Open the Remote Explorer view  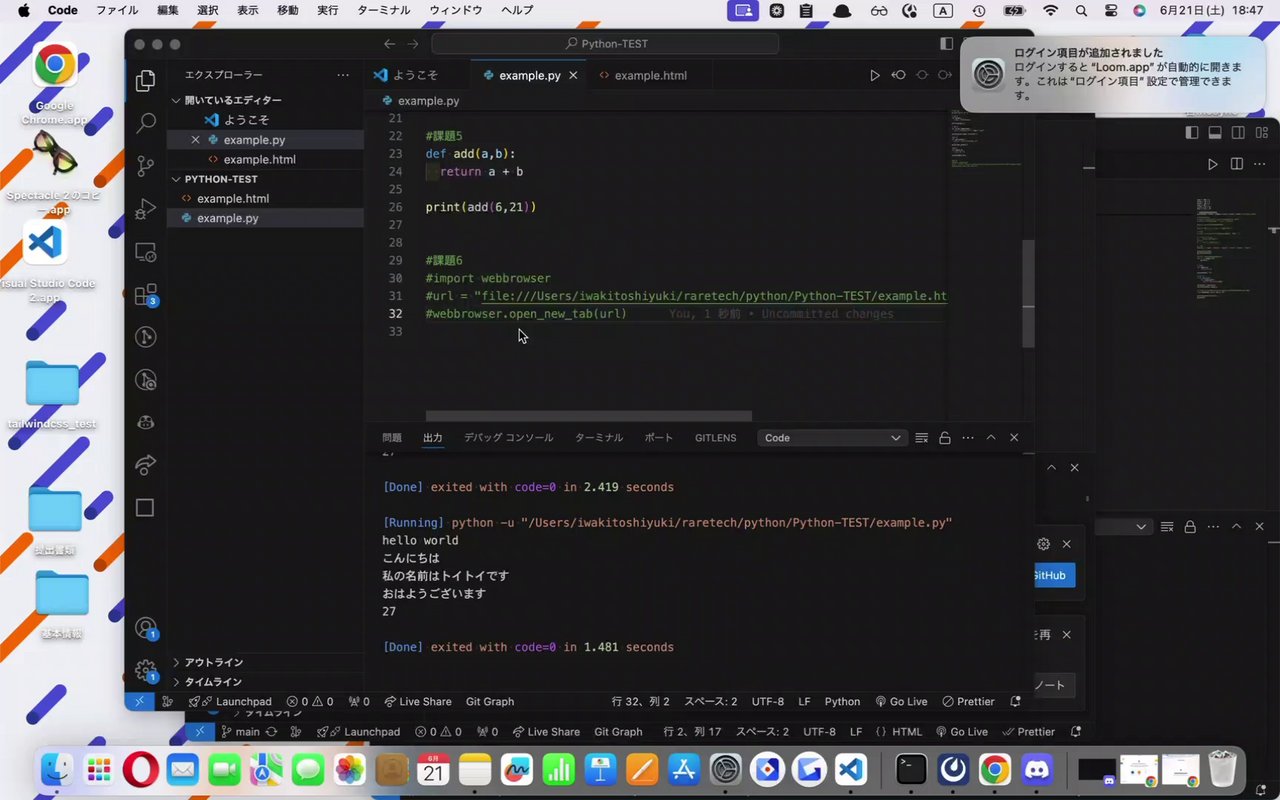click(x=146, y=252)
